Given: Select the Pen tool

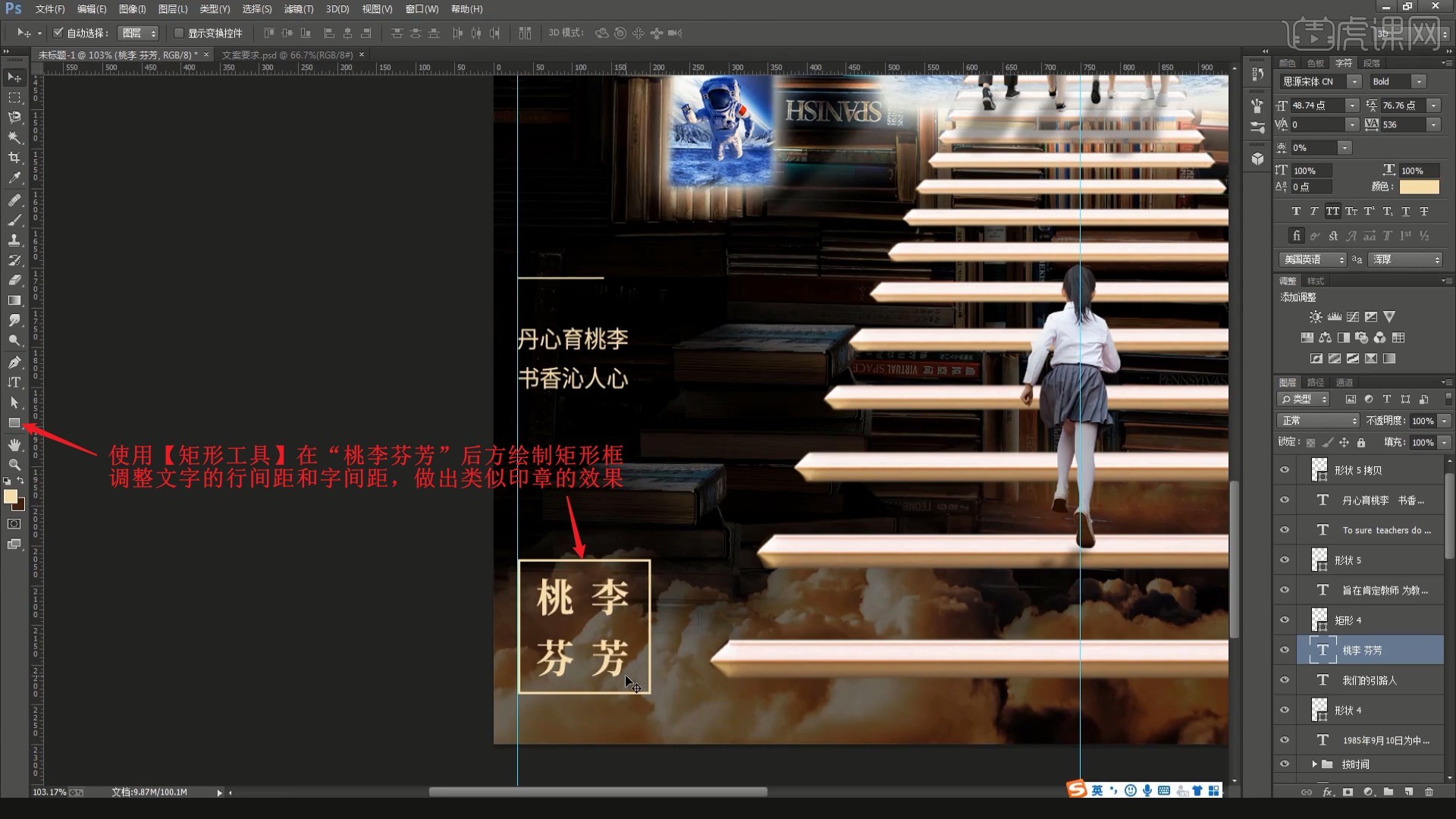Looking at the screenshot, I should pos(14,362).
